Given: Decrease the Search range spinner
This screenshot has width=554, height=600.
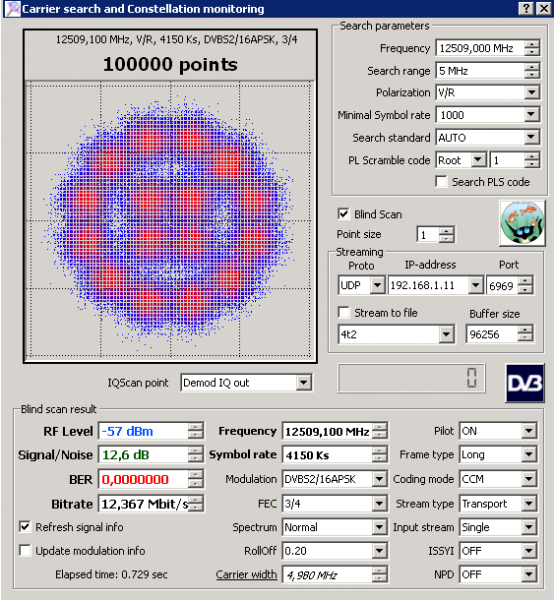Looking at the screenshot, I should (x=531, y=75).
